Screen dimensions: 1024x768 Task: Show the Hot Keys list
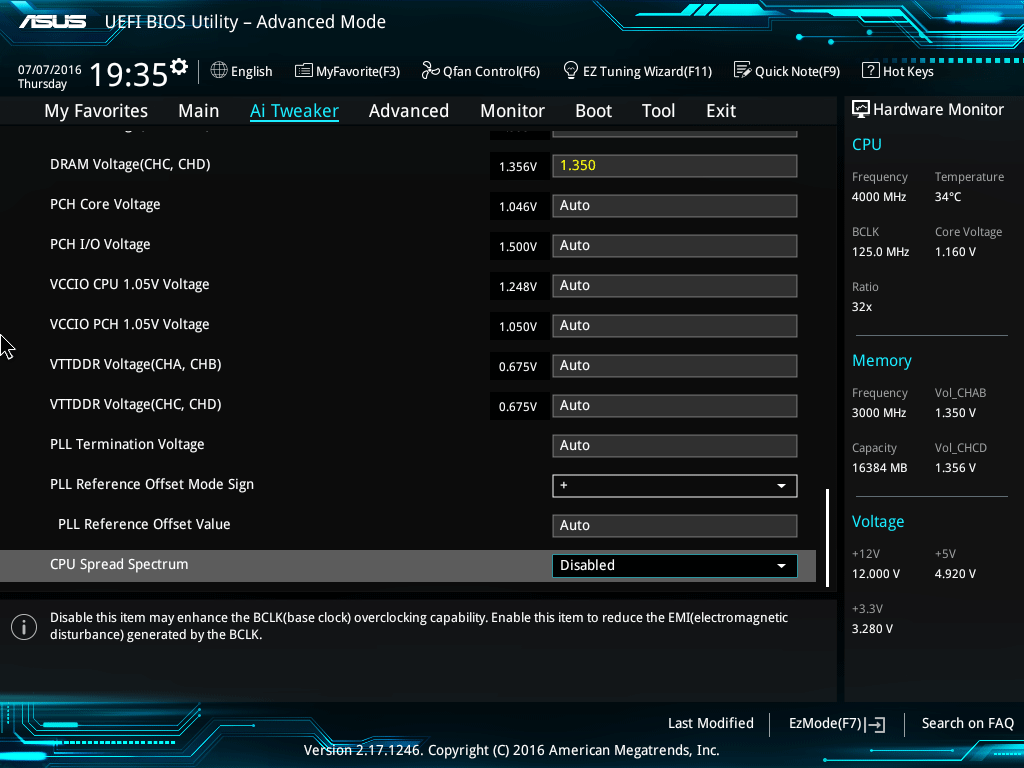(898, 71)
